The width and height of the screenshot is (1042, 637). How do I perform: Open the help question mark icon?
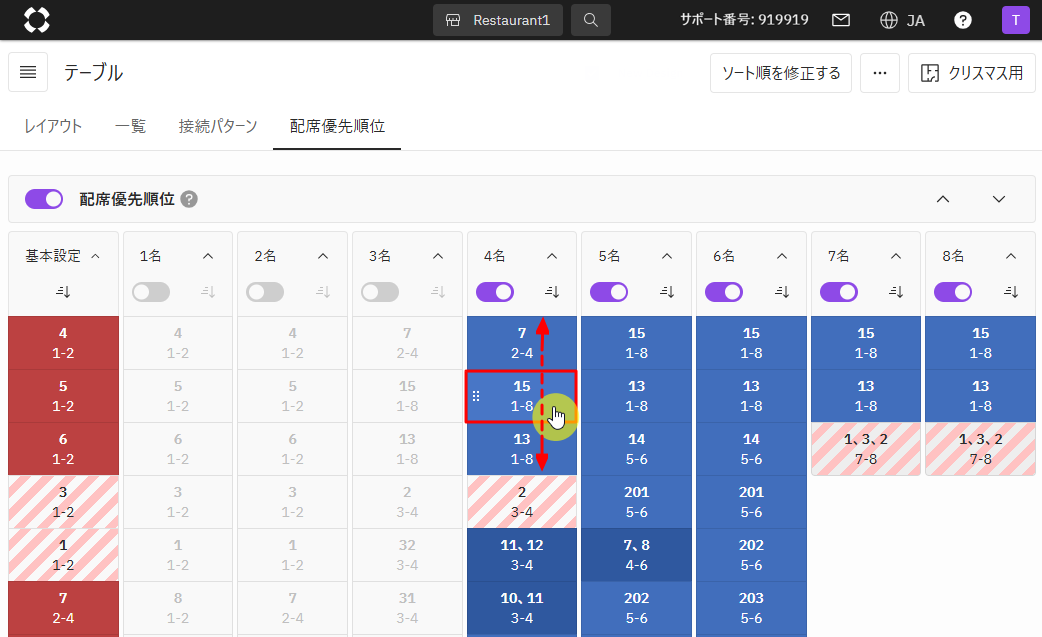[x=962, y=20]
